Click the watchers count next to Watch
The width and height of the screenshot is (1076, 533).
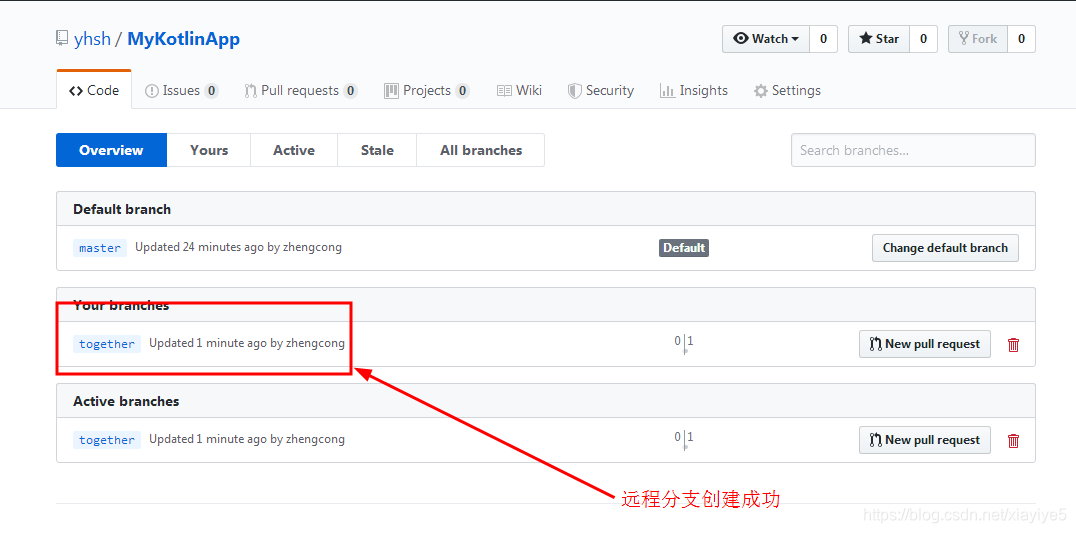(823, 39)
